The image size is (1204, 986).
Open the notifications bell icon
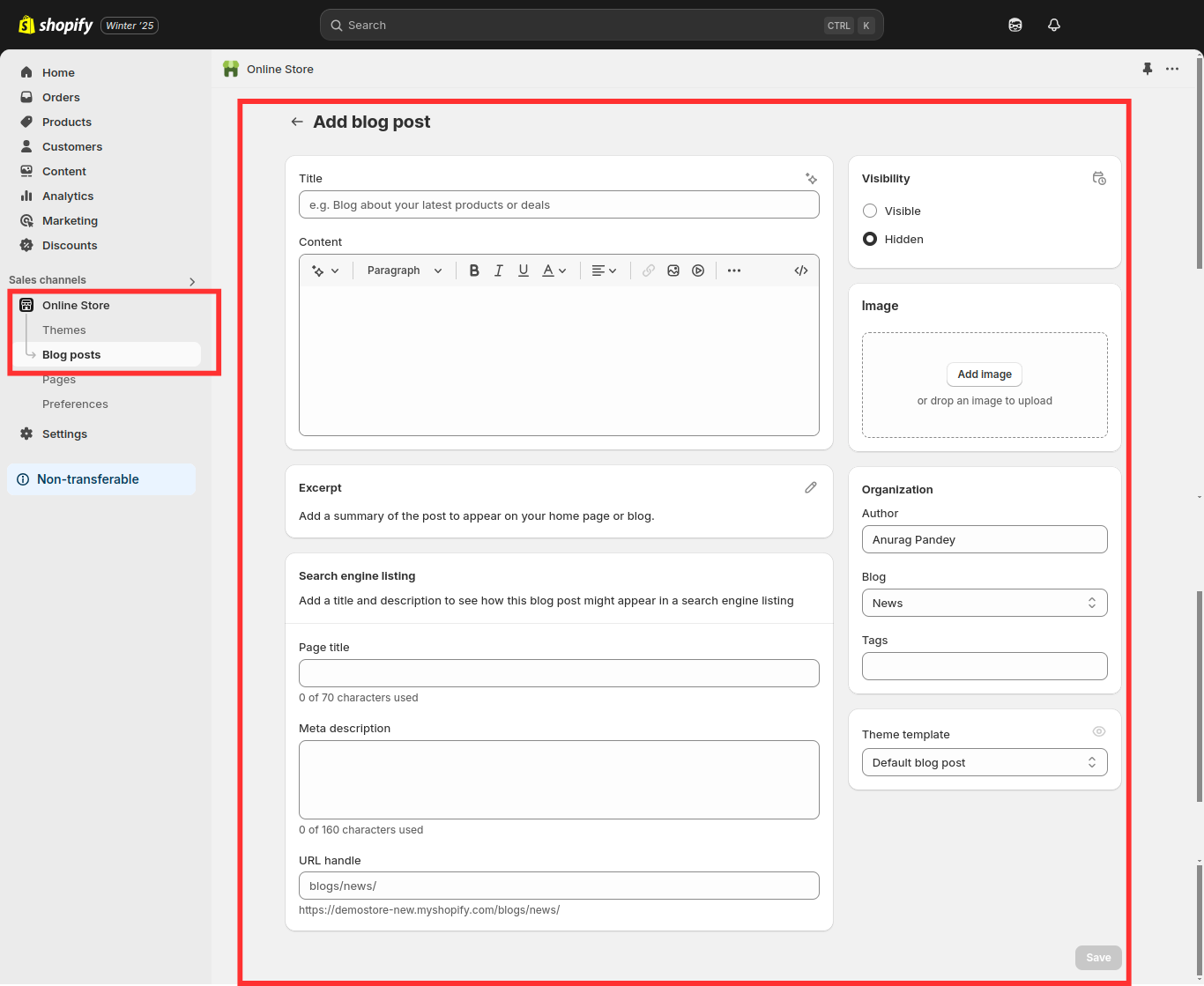click(x=1053, y=25)
